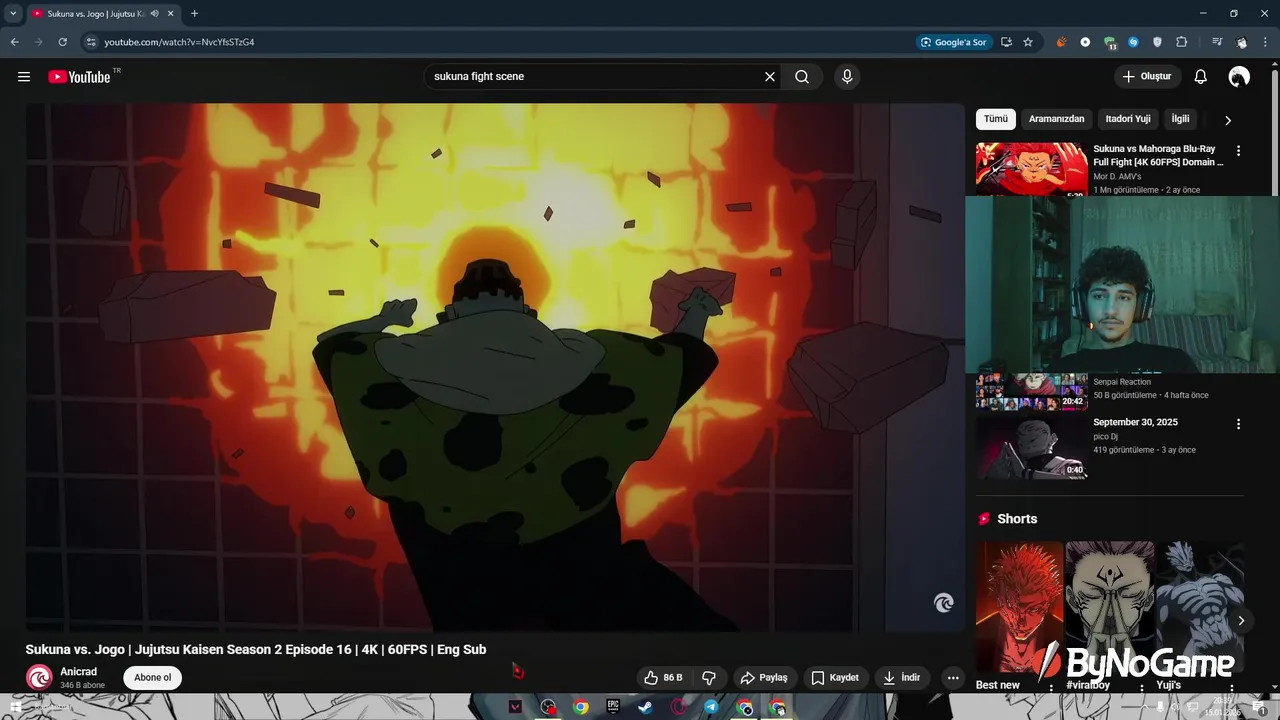
Task: View site information icon in address bar
Action: tap(91, 42)
